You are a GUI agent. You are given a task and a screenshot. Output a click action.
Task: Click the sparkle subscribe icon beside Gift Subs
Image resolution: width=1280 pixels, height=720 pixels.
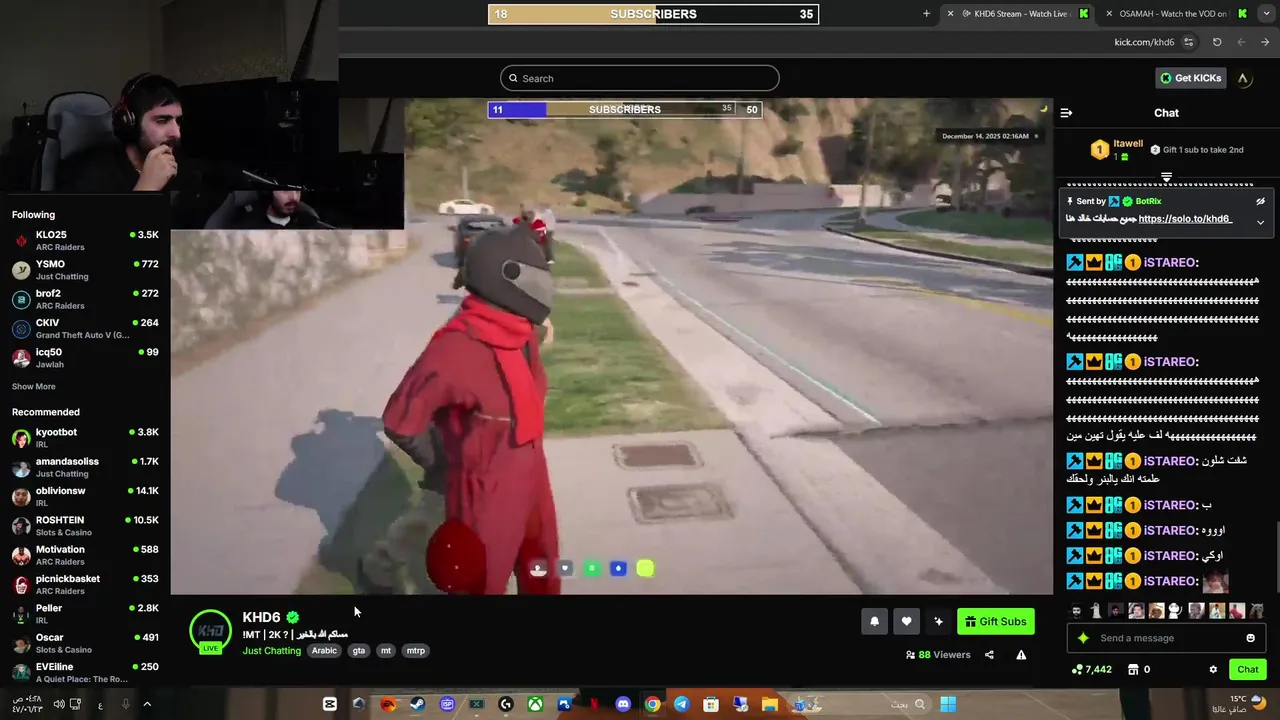(938, 621)
